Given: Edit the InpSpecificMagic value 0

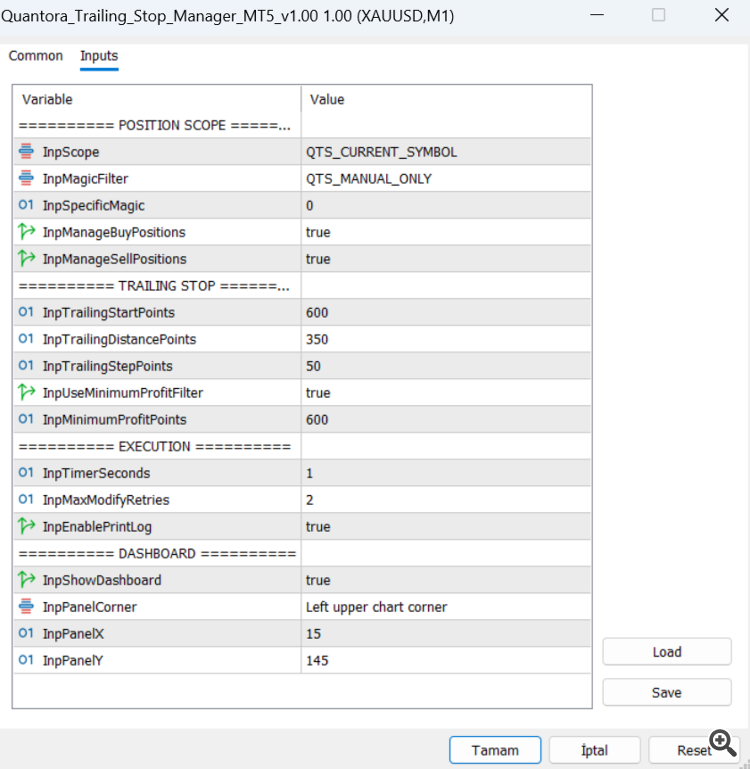Looking at the screenshot, I should click(446, 205).
